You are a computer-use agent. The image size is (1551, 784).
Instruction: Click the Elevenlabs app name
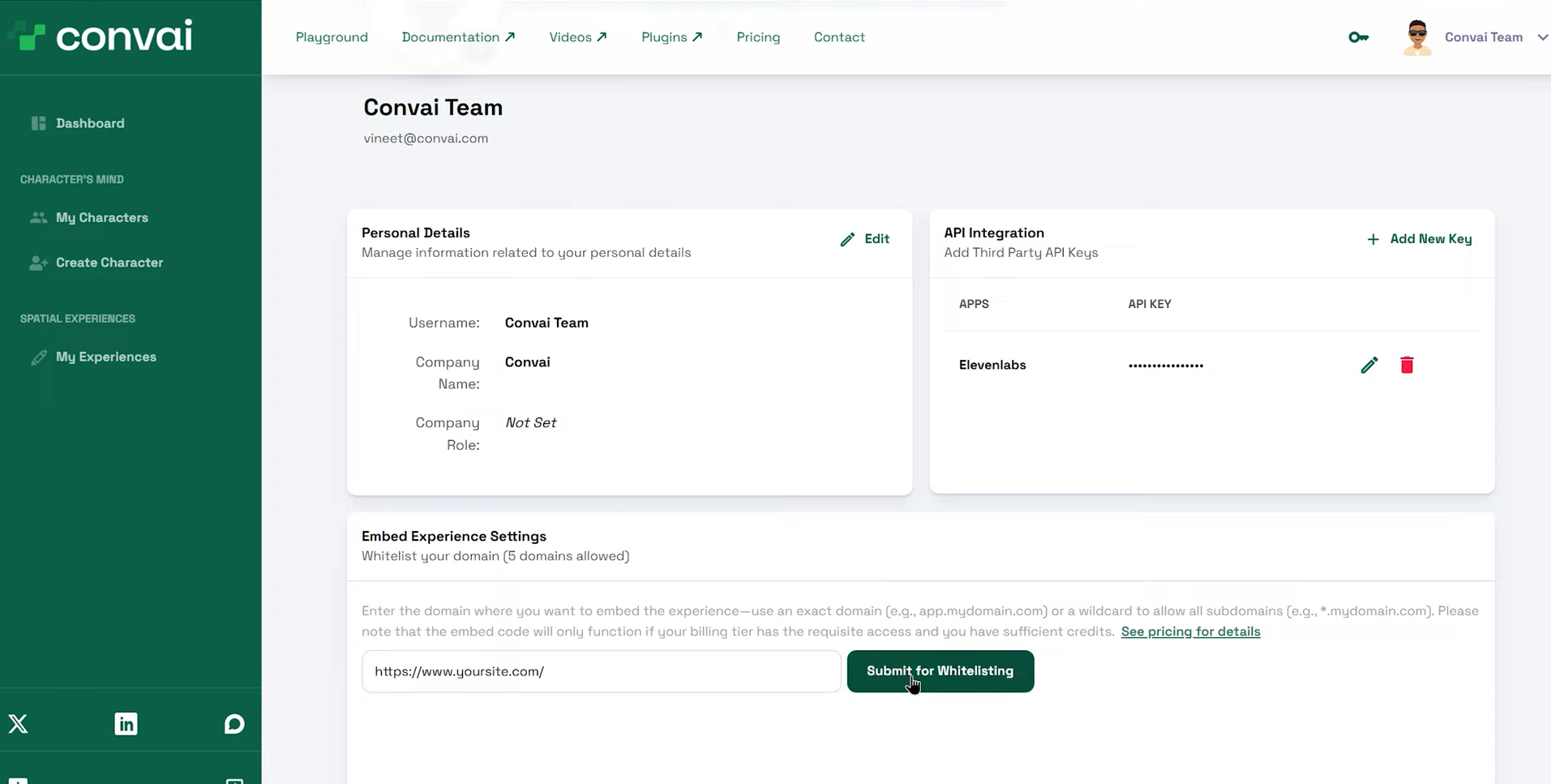[992, 365]
